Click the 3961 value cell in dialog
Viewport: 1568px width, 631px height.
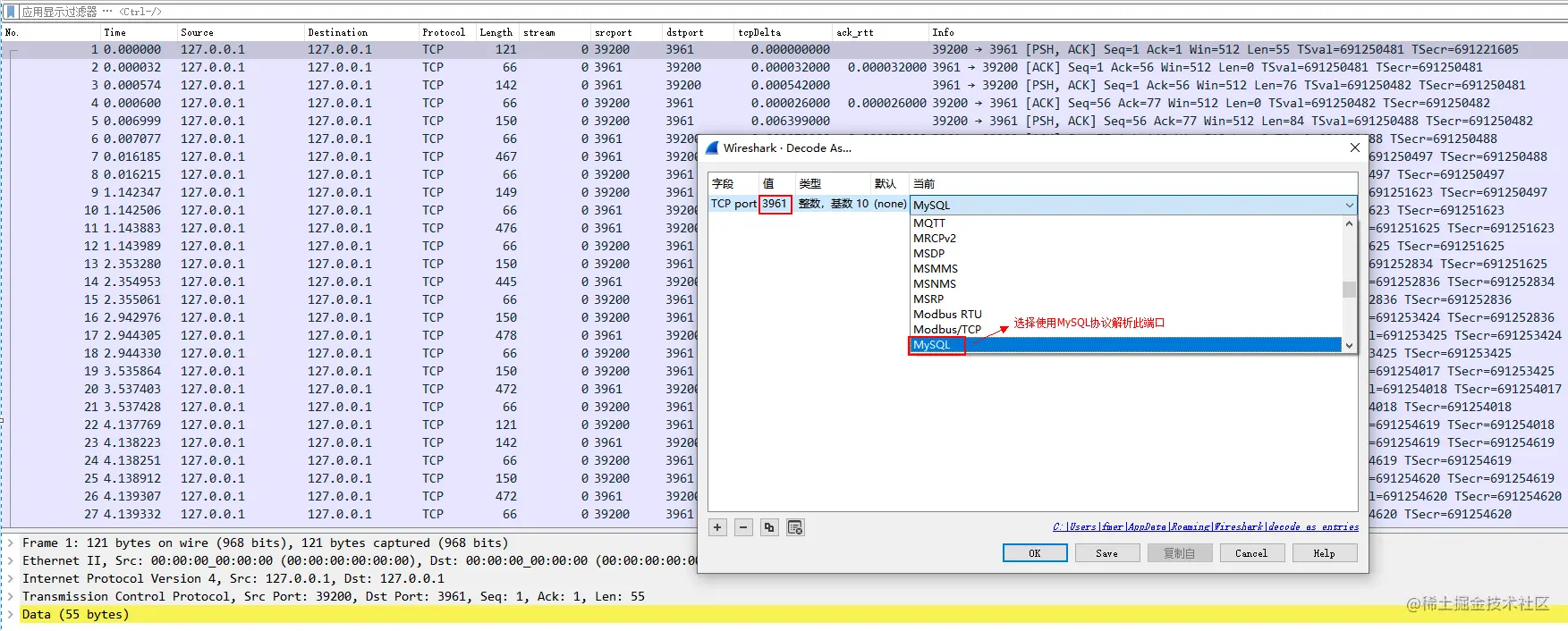(775, 204)
